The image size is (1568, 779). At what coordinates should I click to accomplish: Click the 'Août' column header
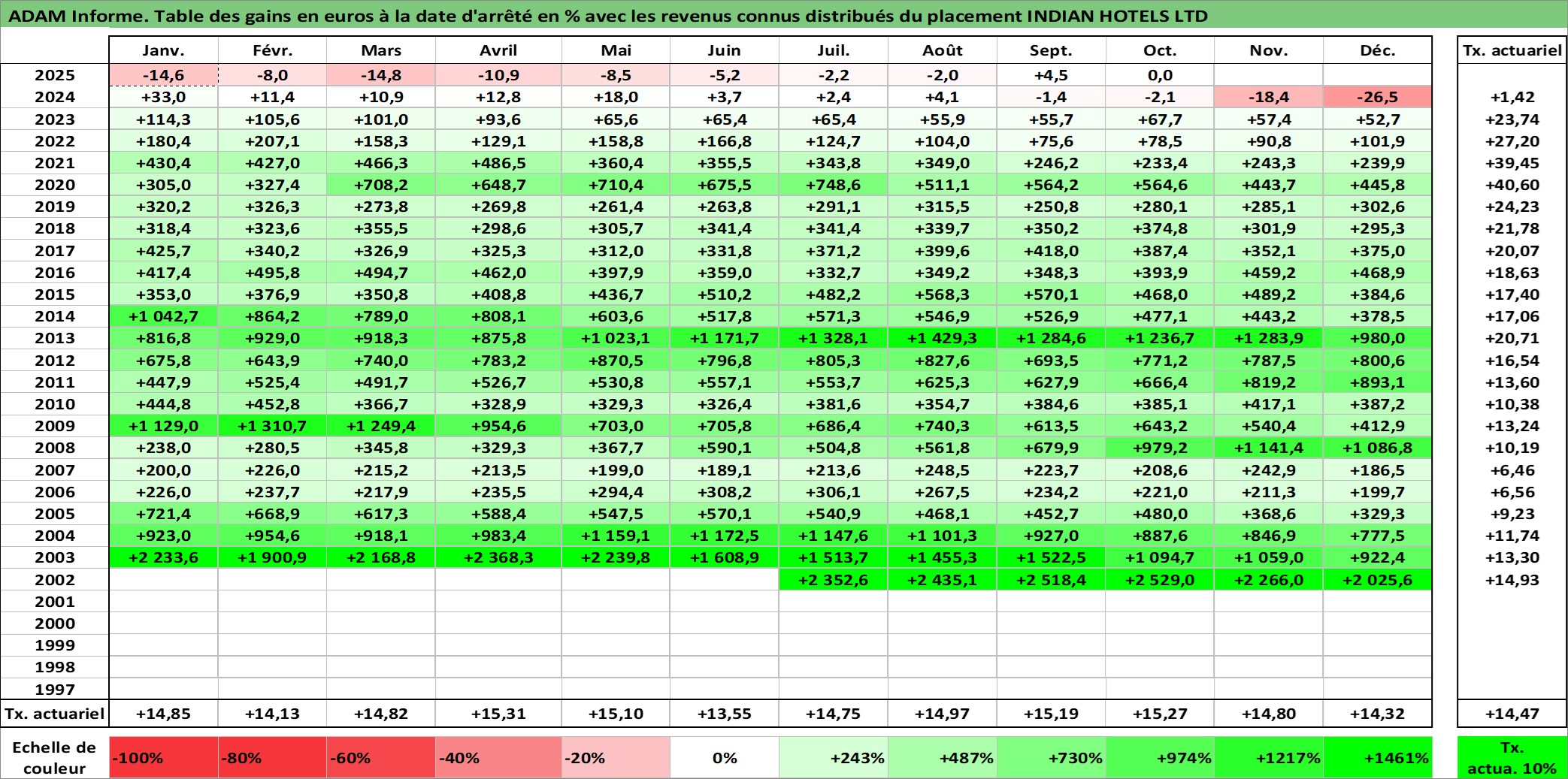click(943, 50)
